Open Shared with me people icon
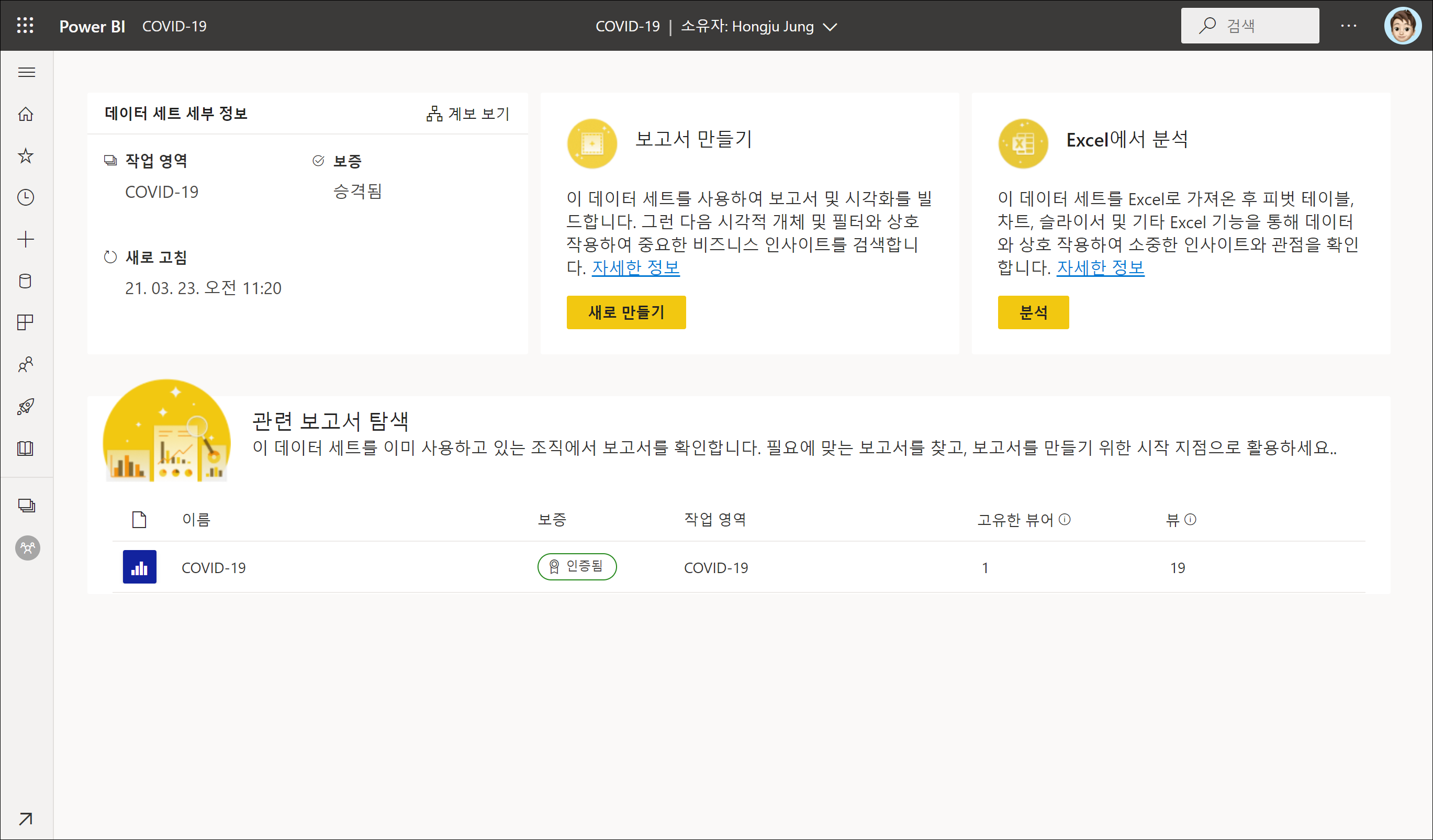 pos(26,365)
